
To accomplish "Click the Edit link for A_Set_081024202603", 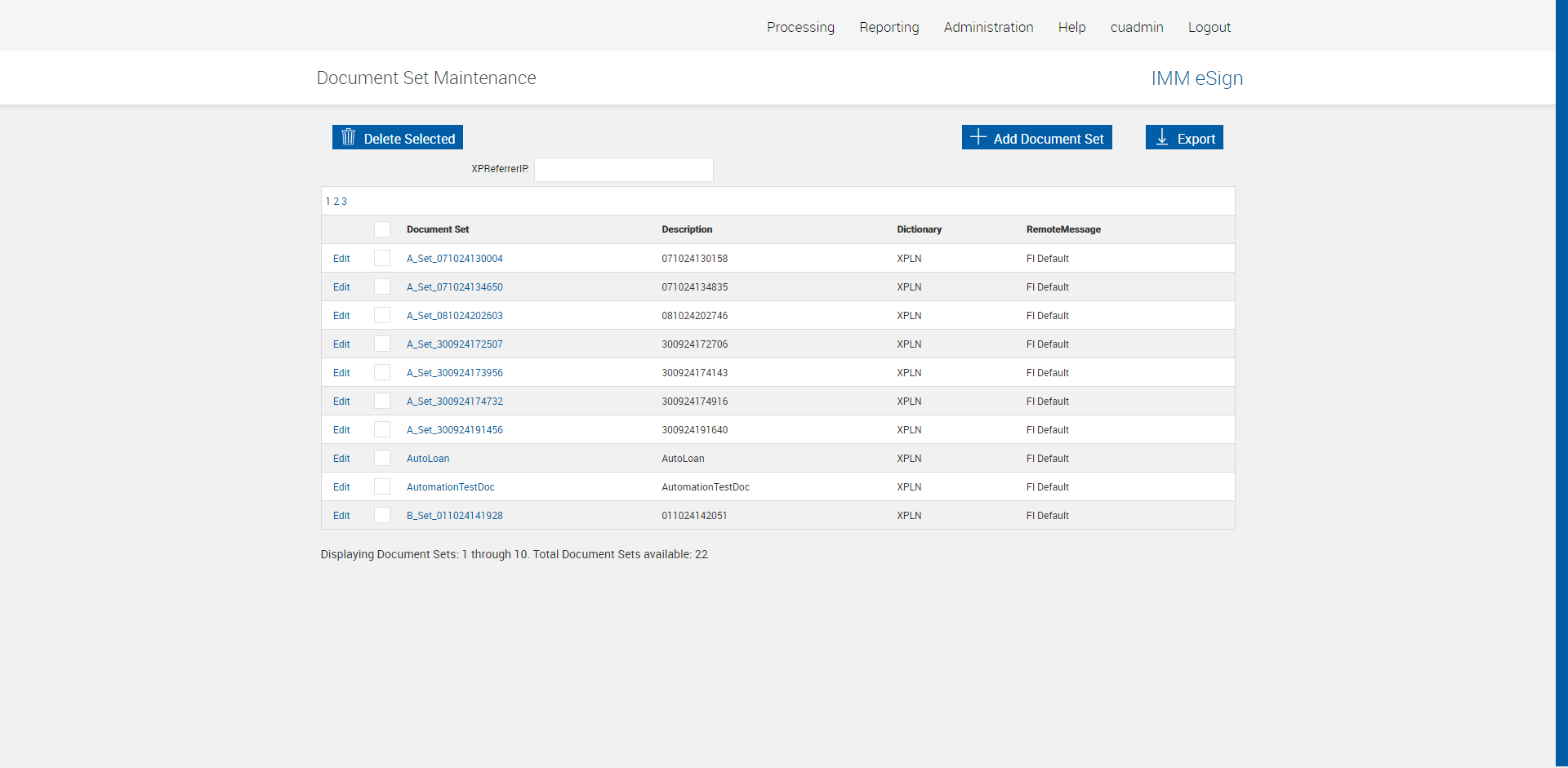I will point(341,316).
